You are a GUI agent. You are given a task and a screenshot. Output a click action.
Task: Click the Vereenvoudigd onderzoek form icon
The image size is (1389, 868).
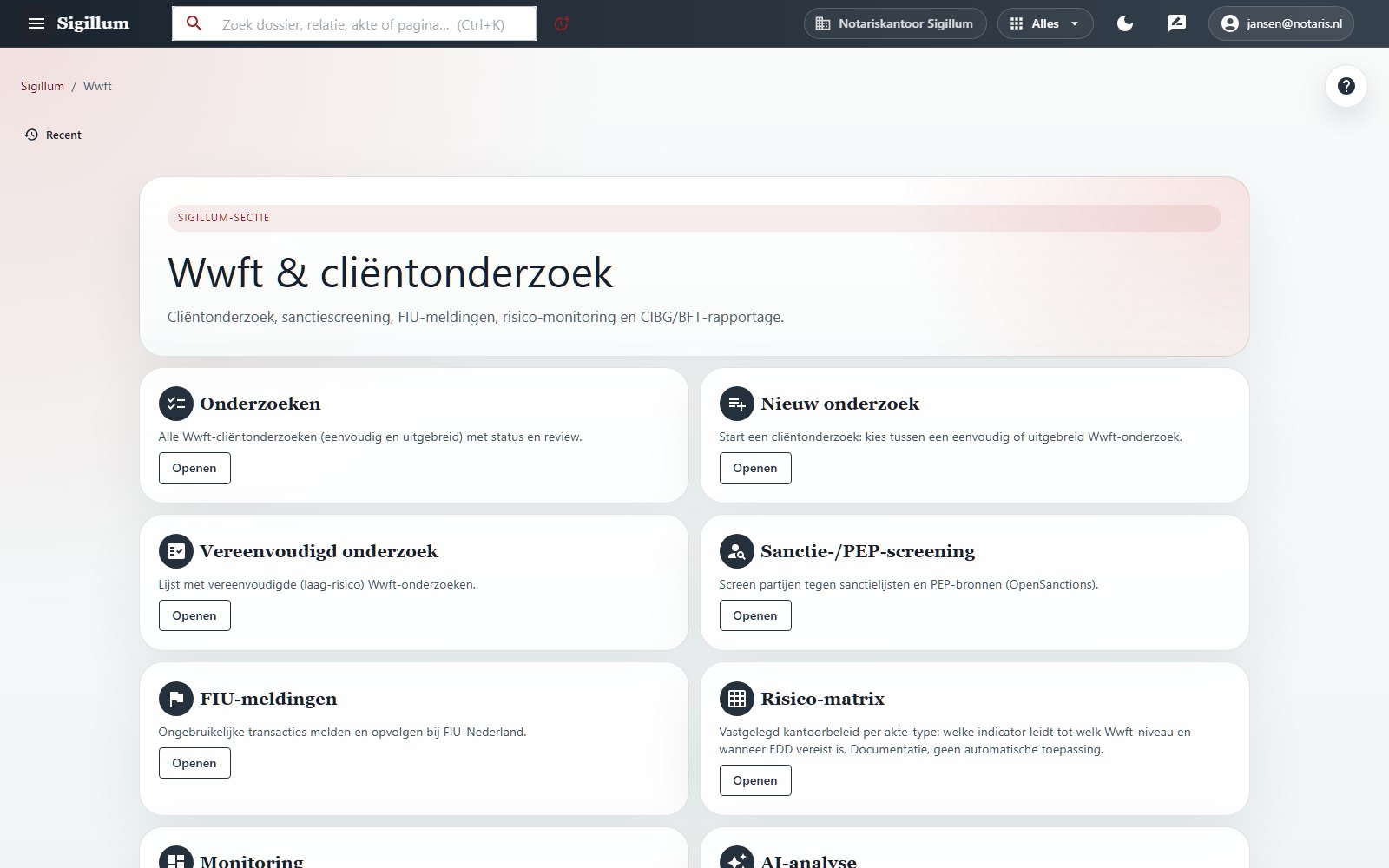175,551
